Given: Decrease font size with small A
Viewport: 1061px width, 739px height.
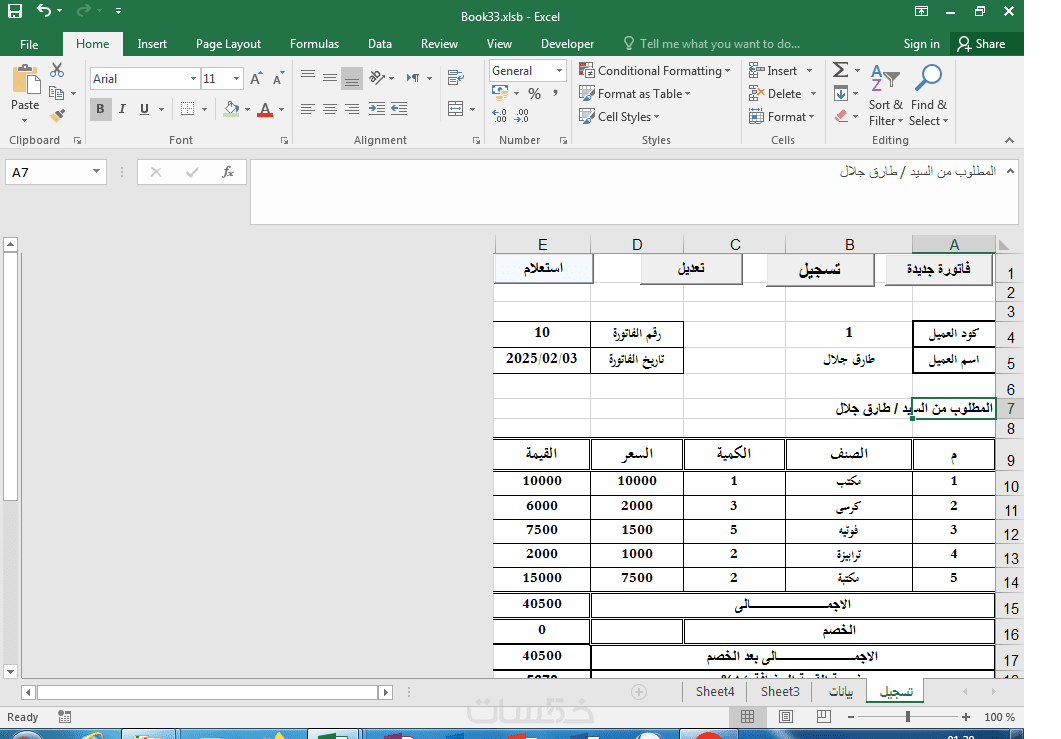Looking at the screenshot, I should point(278,79).
